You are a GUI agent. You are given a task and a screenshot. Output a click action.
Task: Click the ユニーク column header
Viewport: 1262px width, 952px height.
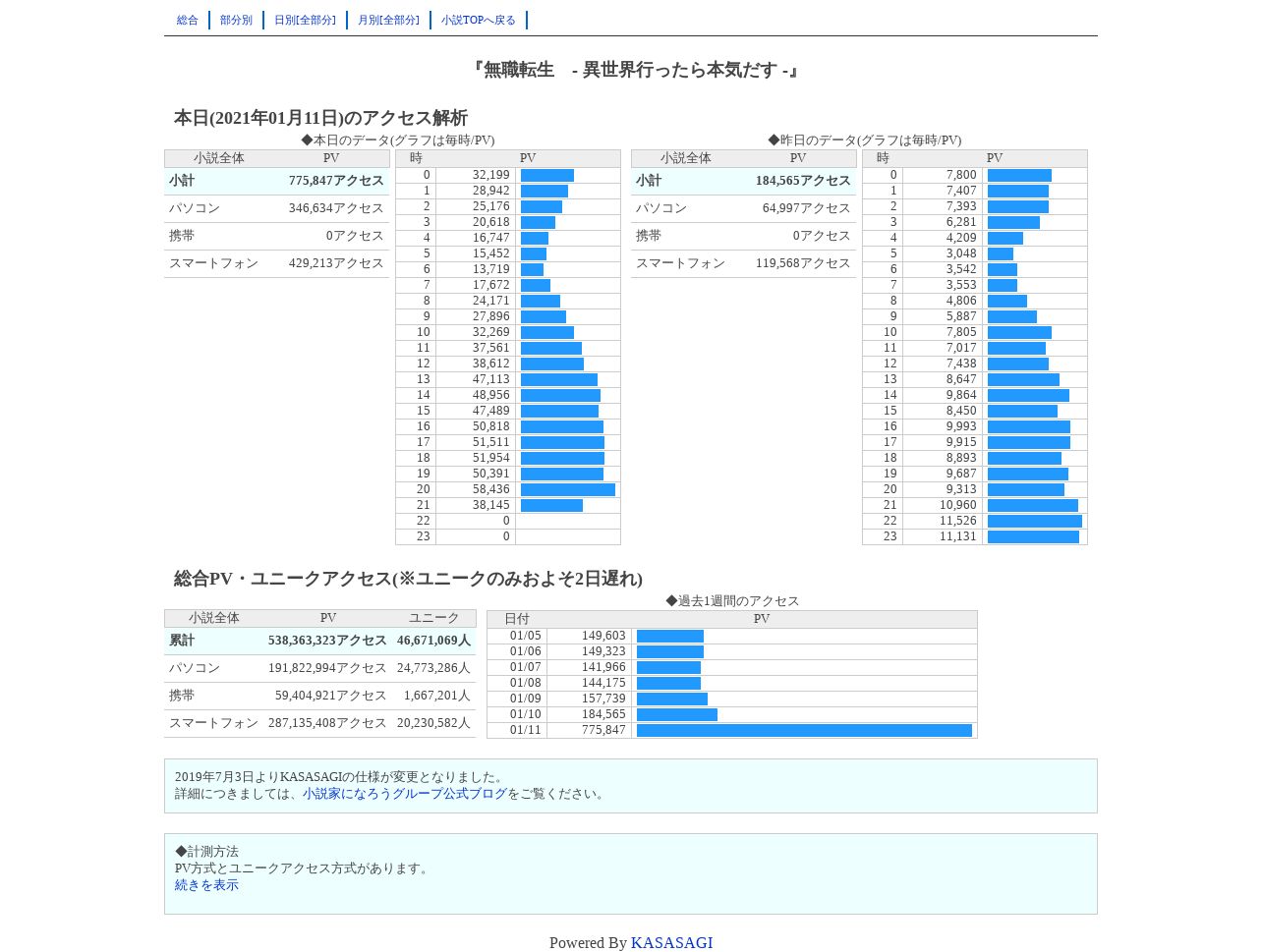coord(433,618)
